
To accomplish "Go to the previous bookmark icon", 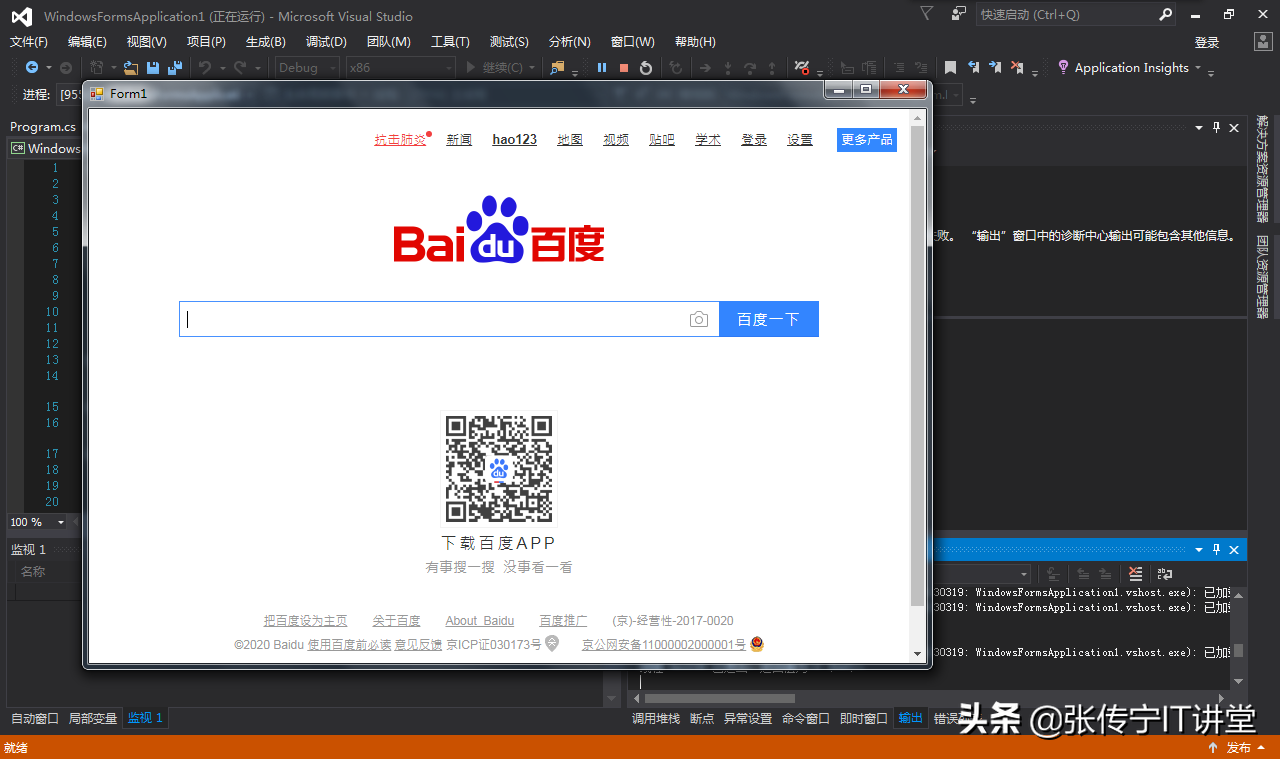I will pyautogui.click(x=973, y=68).
